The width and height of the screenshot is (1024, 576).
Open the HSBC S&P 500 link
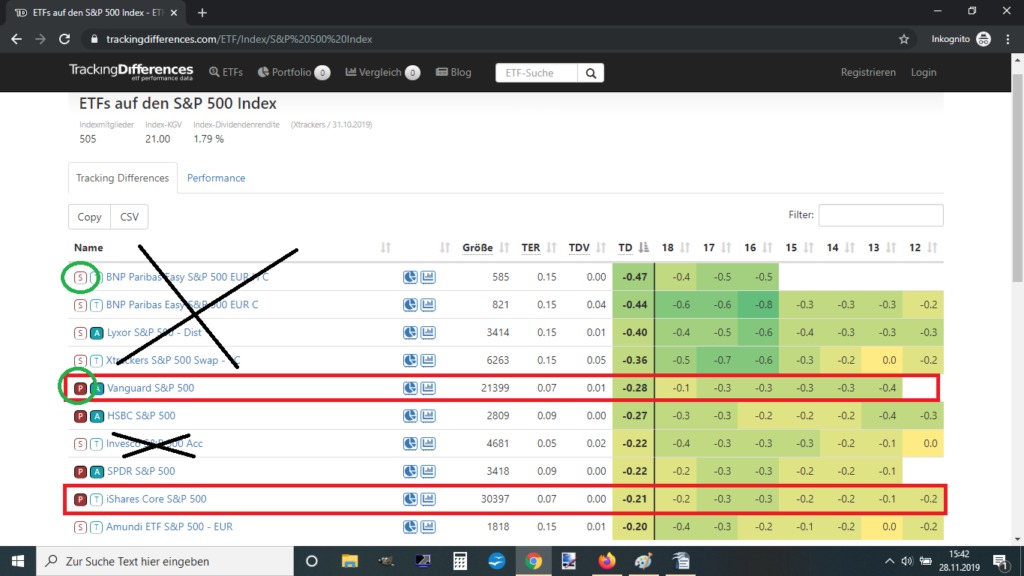coord(141,415)
